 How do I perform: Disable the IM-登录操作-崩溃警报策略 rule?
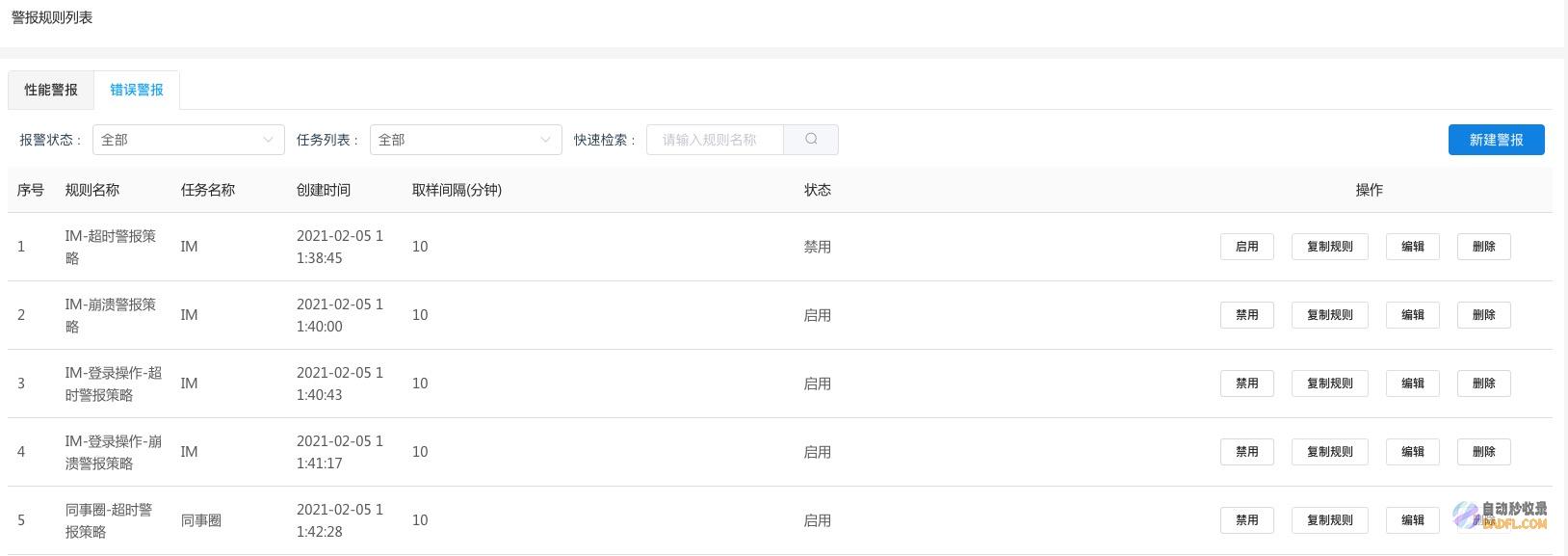[x=1246, y=452]
